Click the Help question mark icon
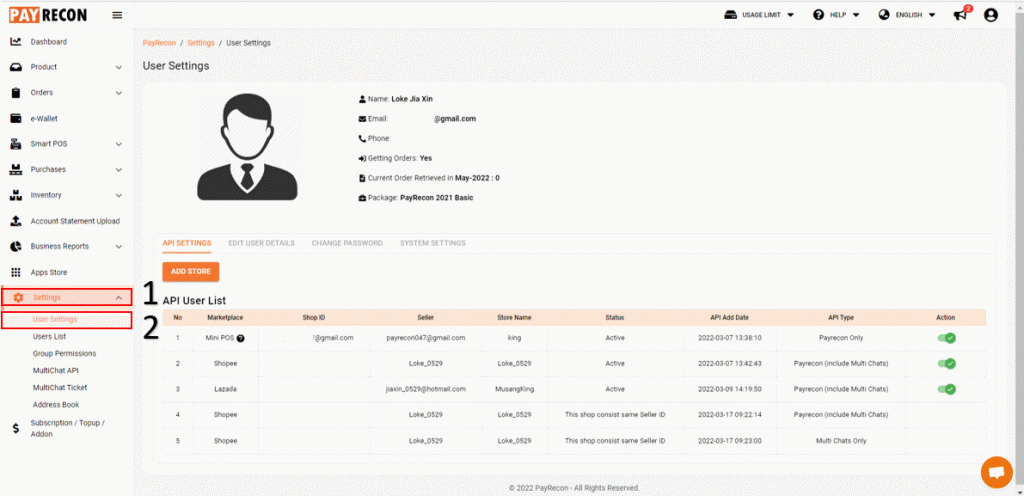 pyautogui.click(x=818, y=15)
